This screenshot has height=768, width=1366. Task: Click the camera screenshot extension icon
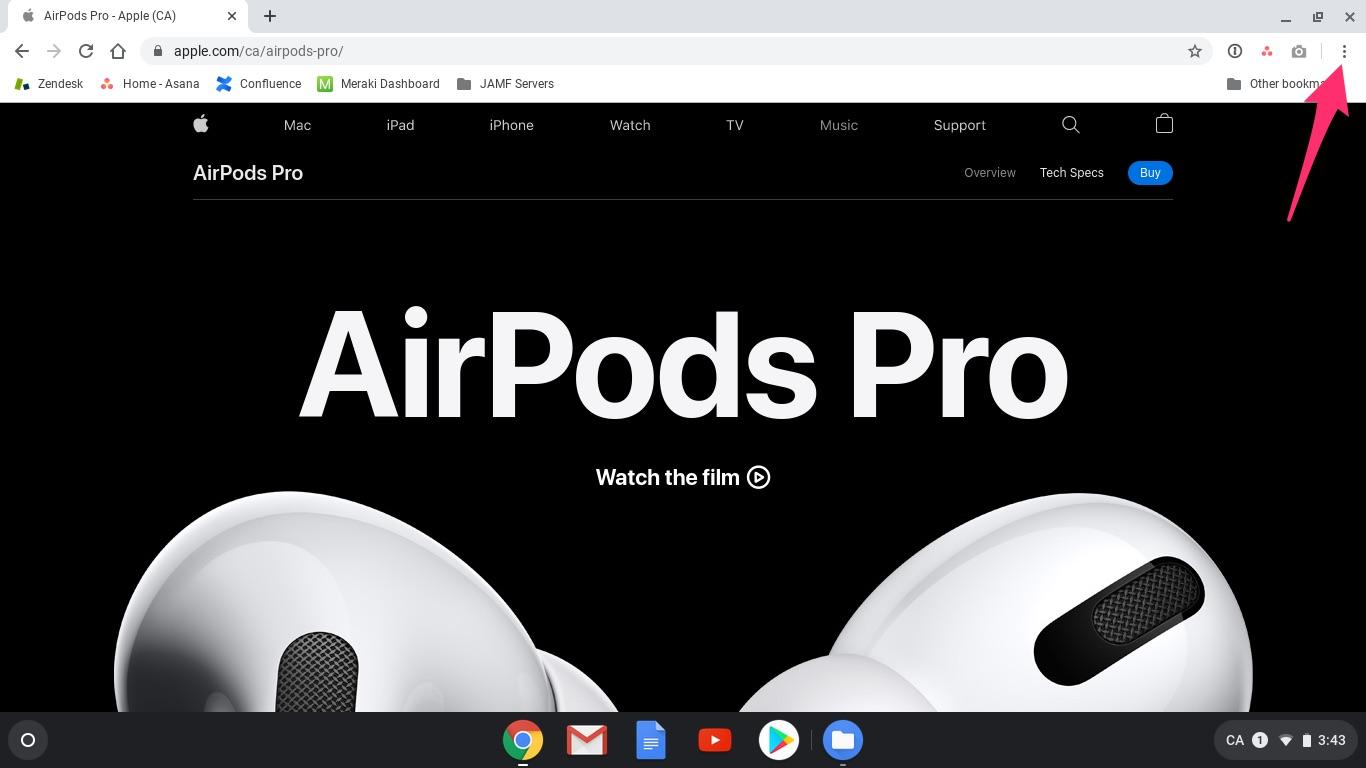(1299, 51)
